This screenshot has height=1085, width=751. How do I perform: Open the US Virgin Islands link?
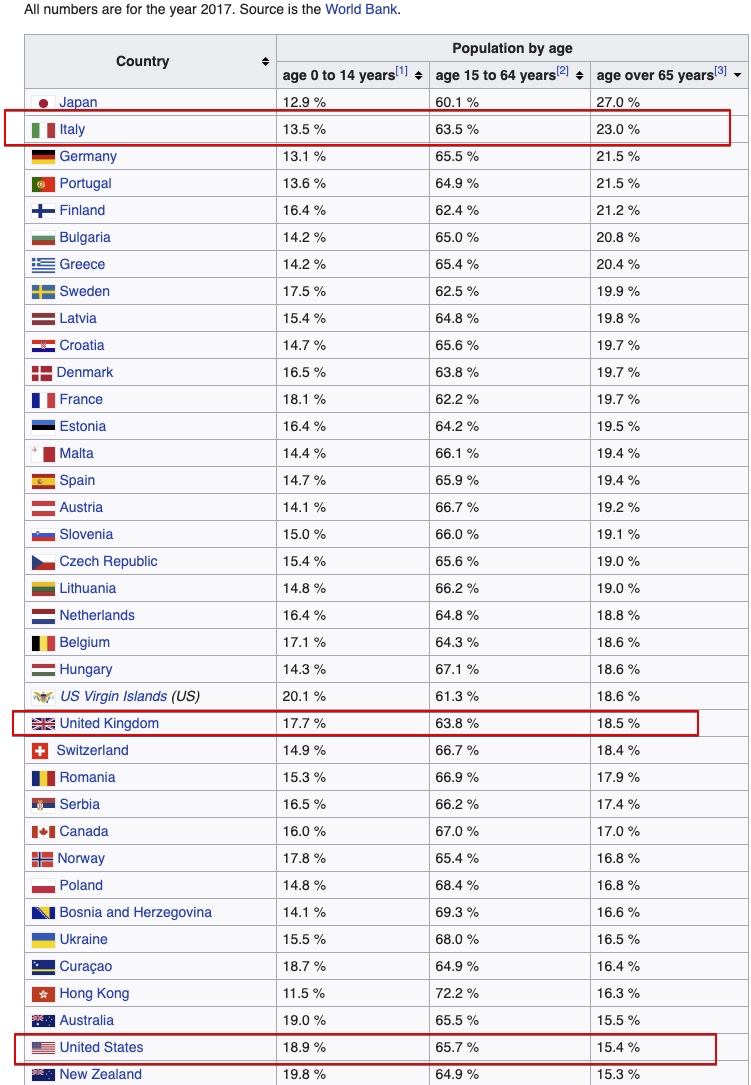click(113, 697)
